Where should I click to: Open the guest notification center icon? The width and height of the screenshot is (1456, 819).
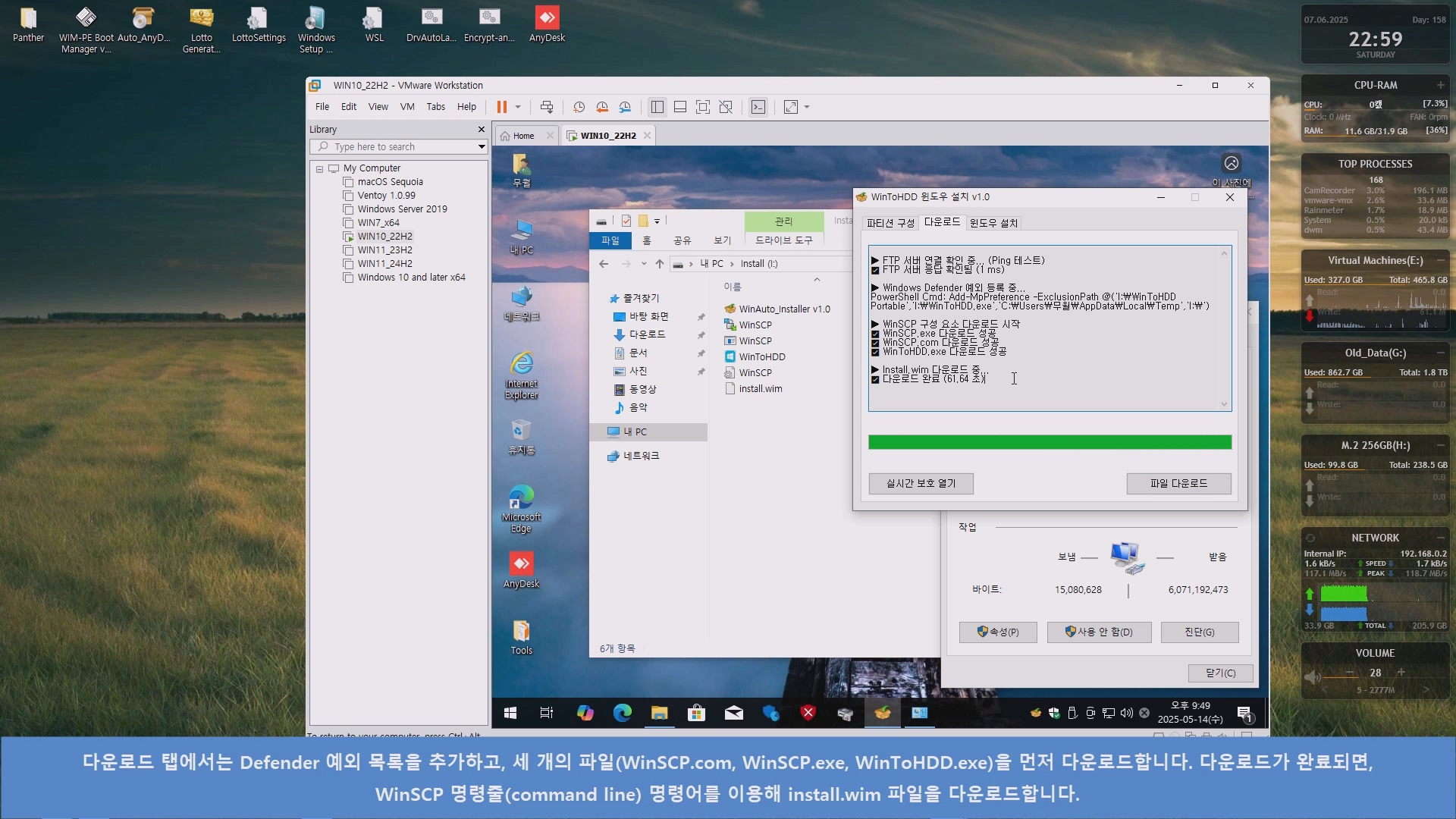tap(1244, 713)
